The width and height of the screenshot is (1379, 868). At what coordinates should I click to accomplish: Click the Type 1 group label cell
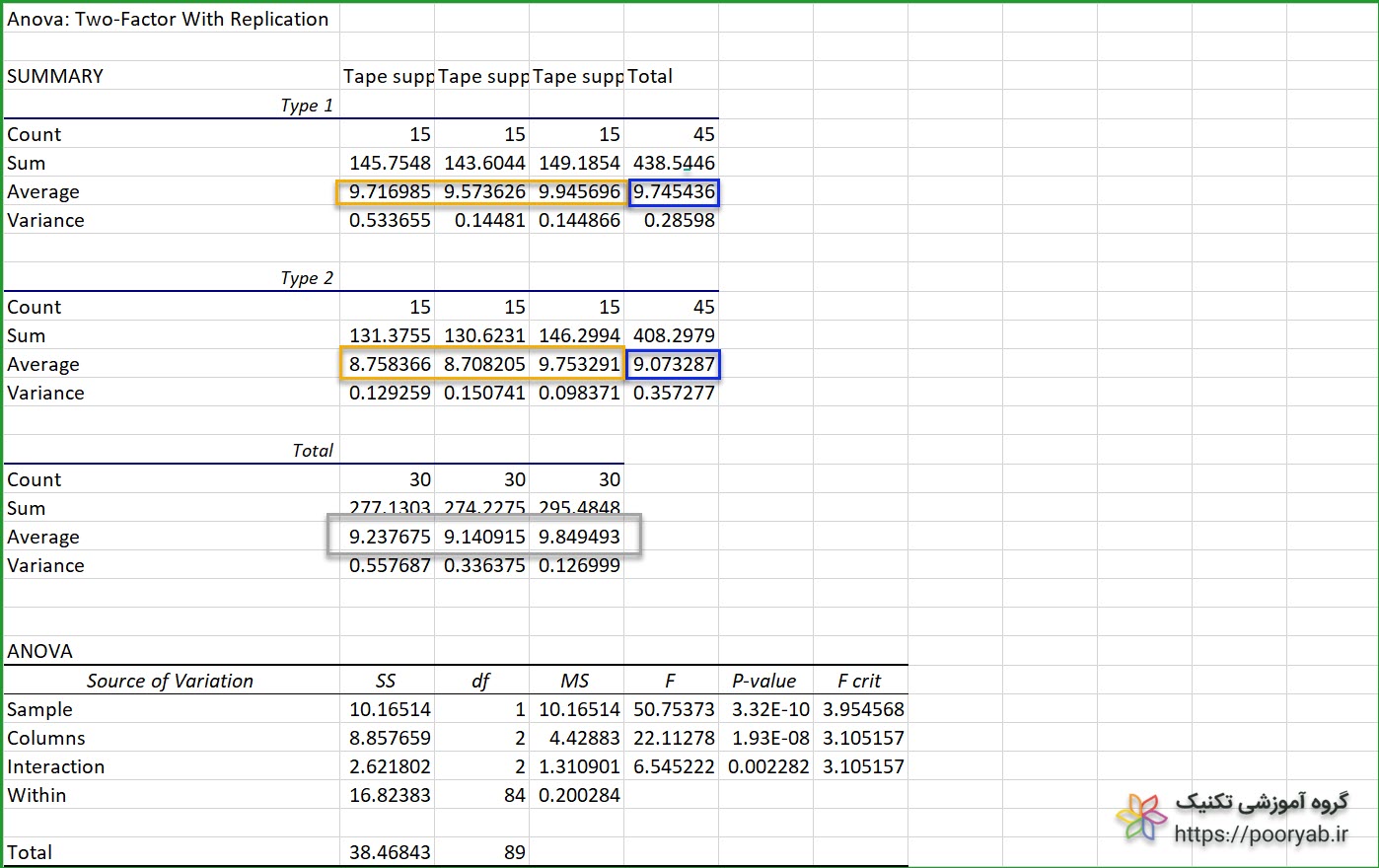[x=306, y=106]
